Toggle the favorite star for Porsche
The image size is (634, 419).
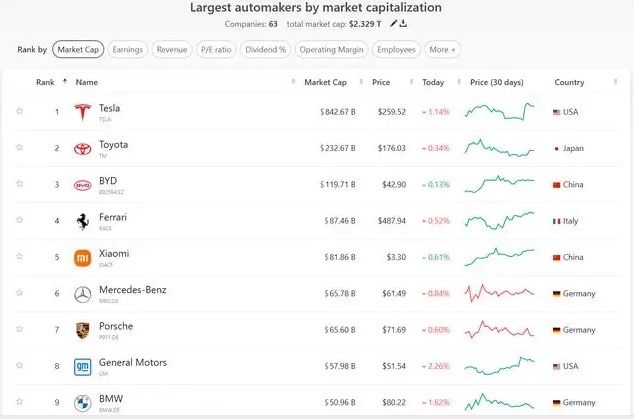tap(19, 330)
